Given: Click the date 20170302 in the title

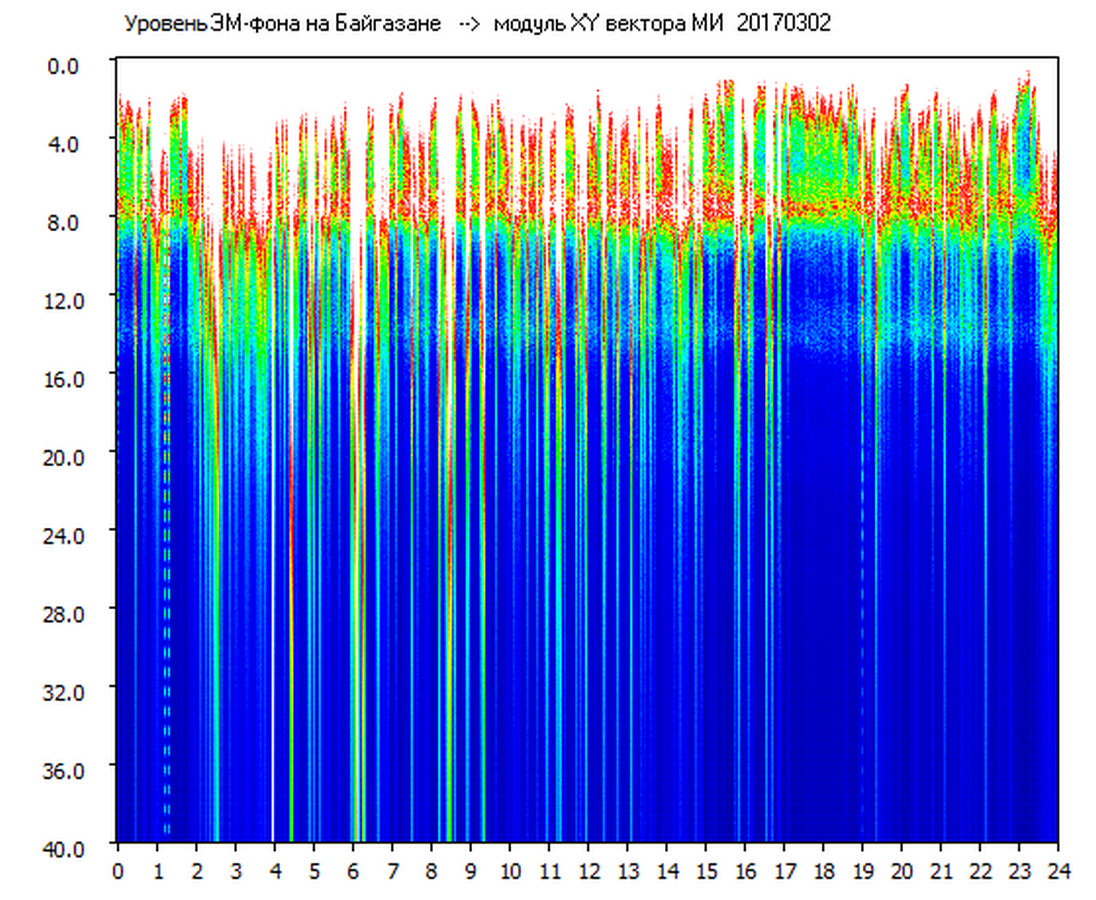Looking at the screenshot, I should point(783,24).
